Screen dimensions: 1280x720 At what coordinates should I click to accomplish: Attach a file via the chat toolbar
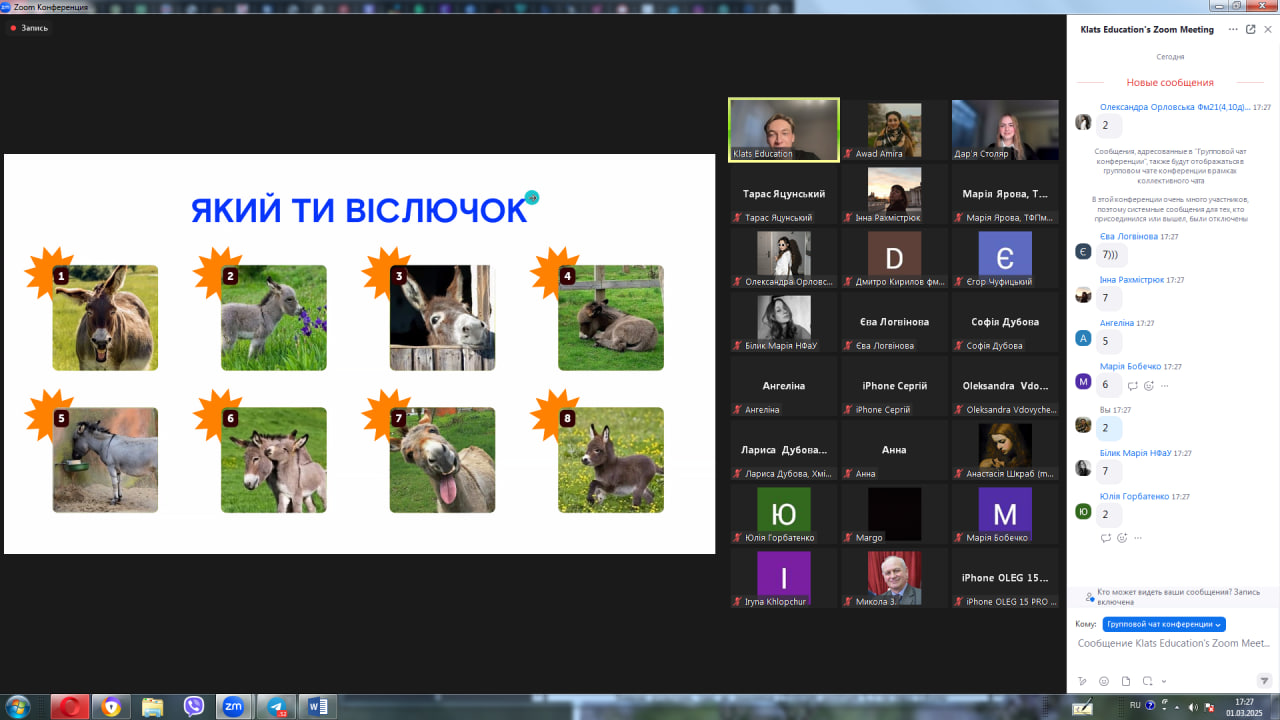[1126, 681]
